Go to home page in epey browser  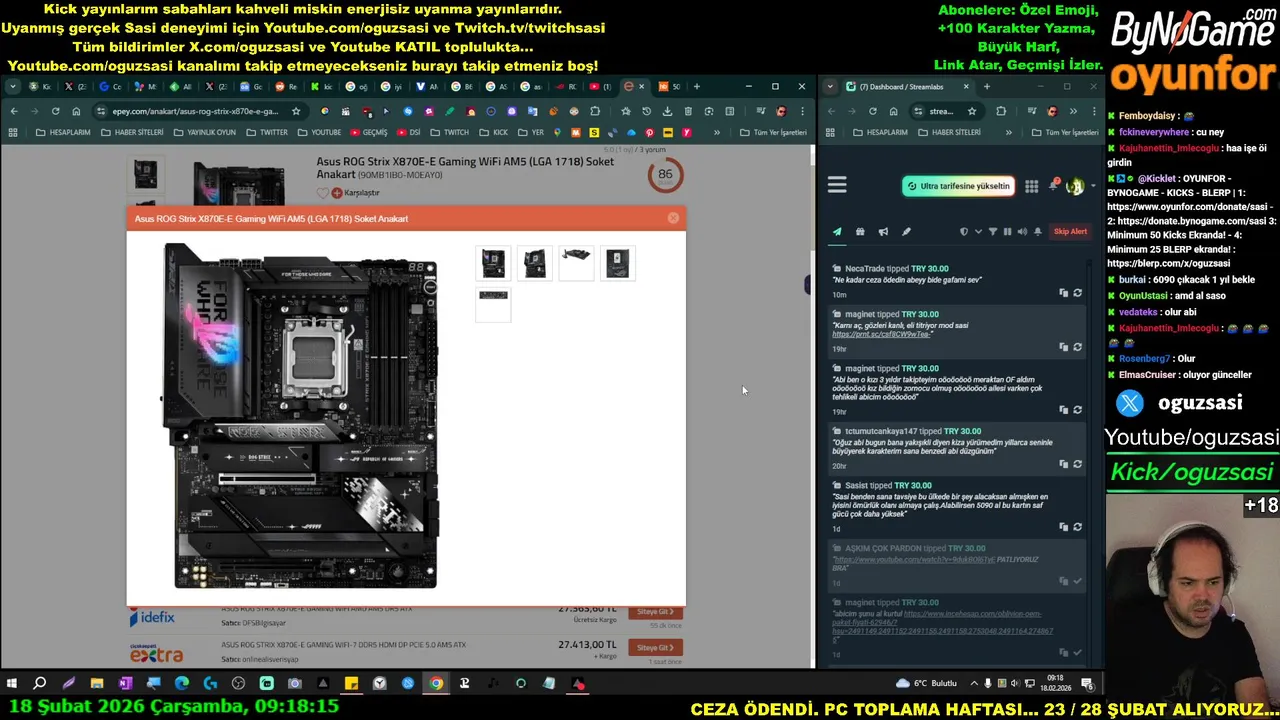tap(76, 111)
